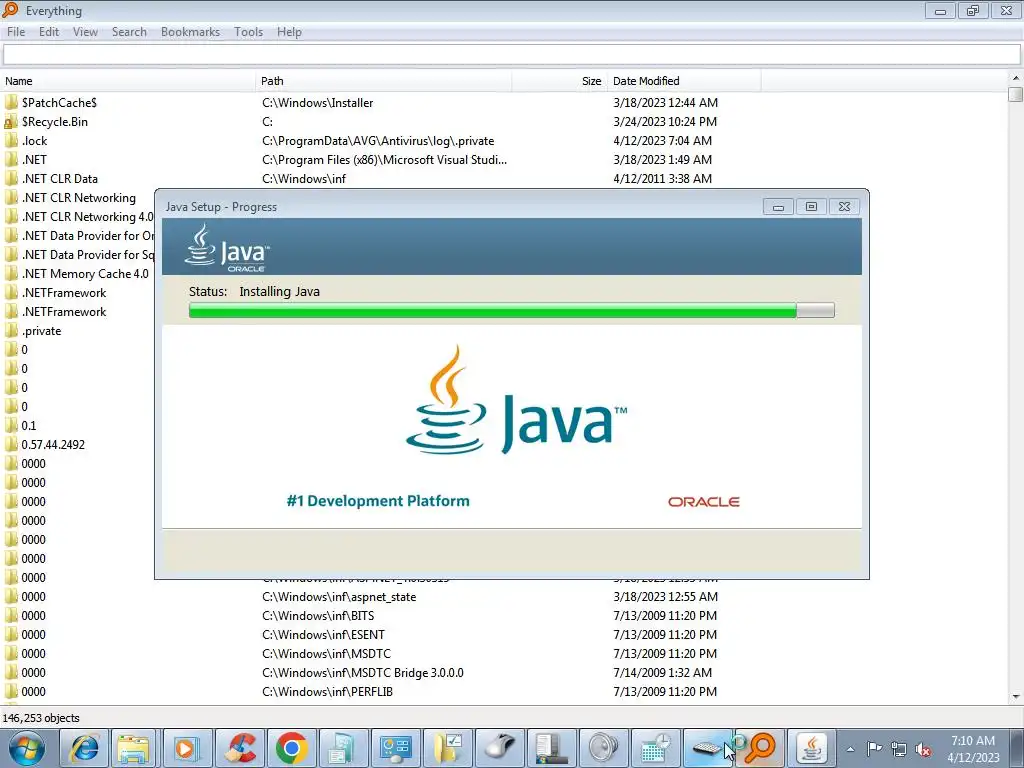
Task: Open the Search menu
Action: (x=129, y=32)
